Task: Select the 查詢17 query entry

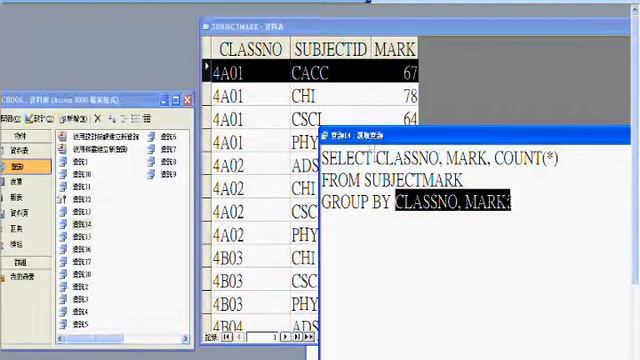Action: coord(76,262)
